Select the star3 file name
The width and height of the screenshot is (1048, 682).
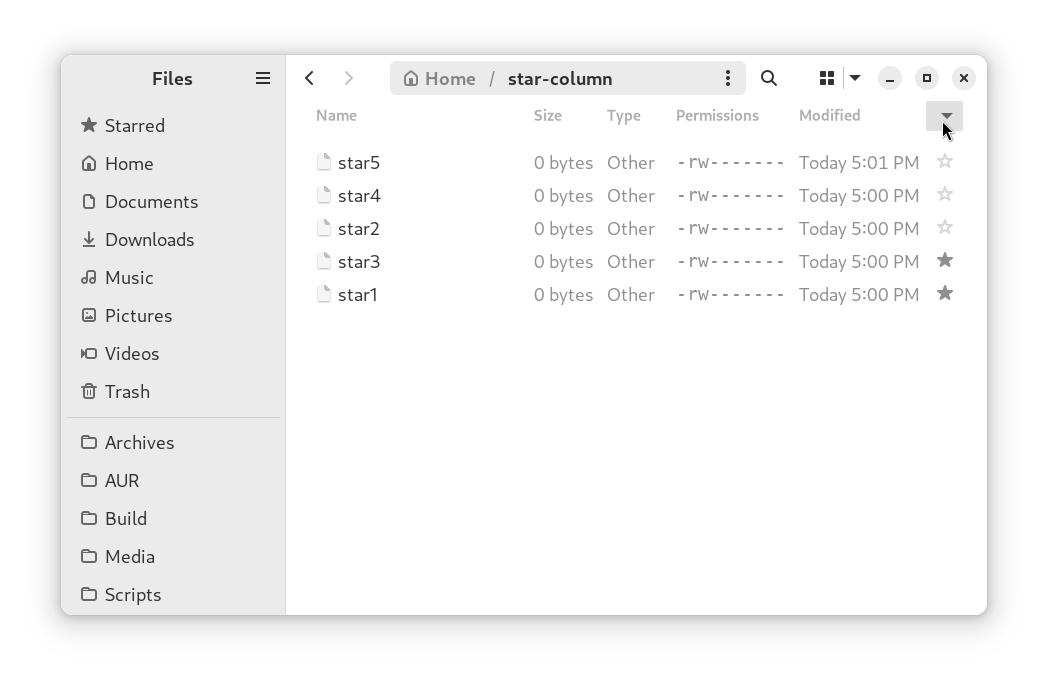(359, 261)
